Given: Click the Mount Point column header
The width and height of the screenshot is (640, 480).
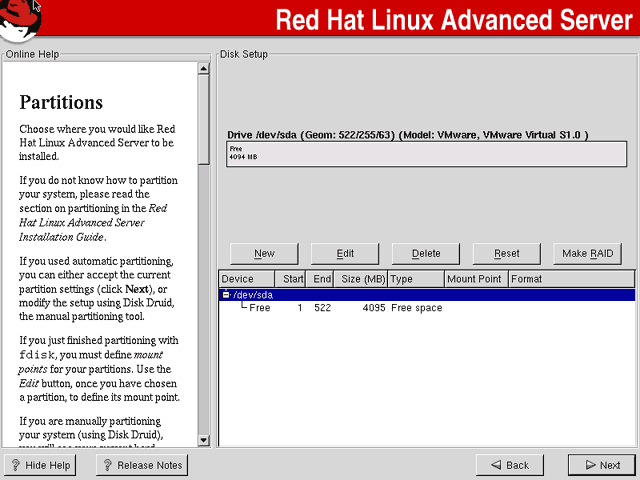Looking at the screenshot, I should (x=476, y=279).
